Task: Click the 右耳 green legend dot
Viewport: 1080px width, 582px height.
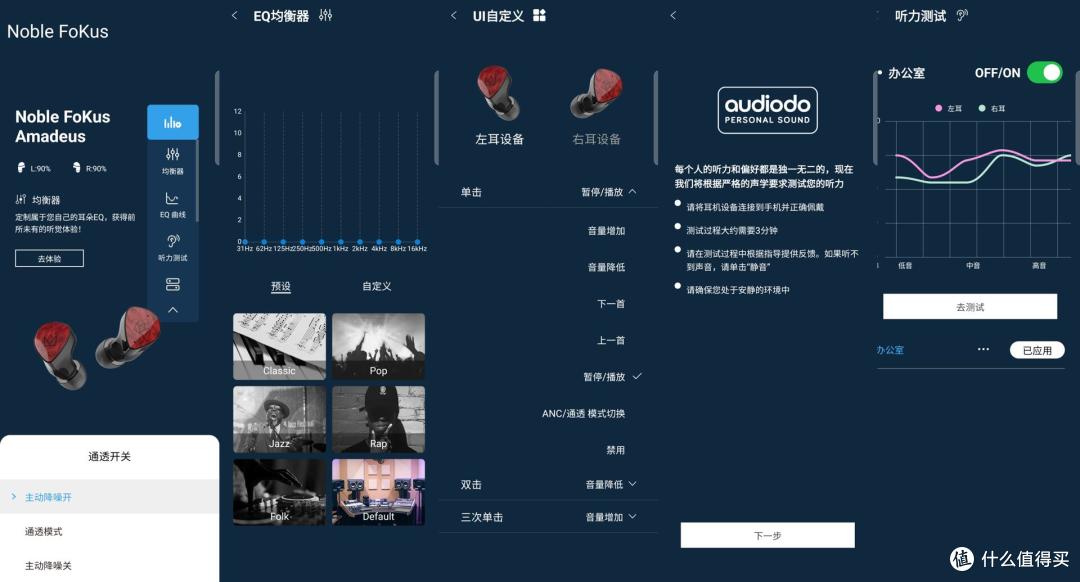Action: [x=982, y=108]
